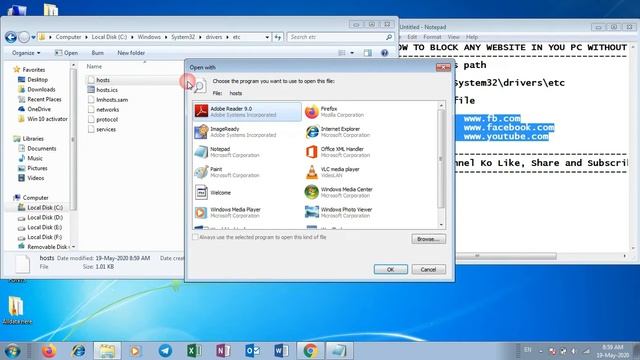
Task: Click the Open with list vertical scrollbar
Action: click(441, 159)
